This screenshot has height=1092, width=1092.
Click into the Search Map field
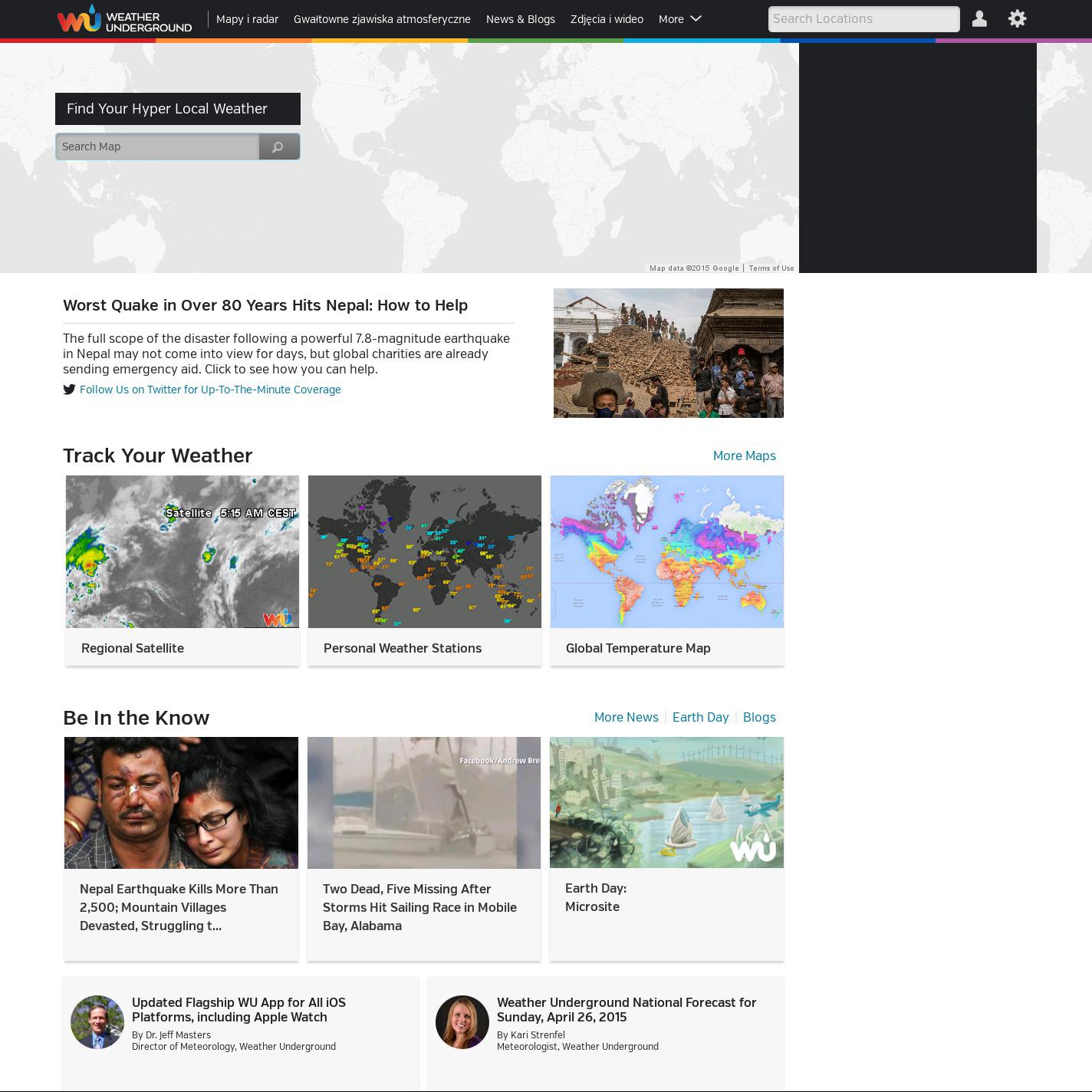click(x=157, y=146)
